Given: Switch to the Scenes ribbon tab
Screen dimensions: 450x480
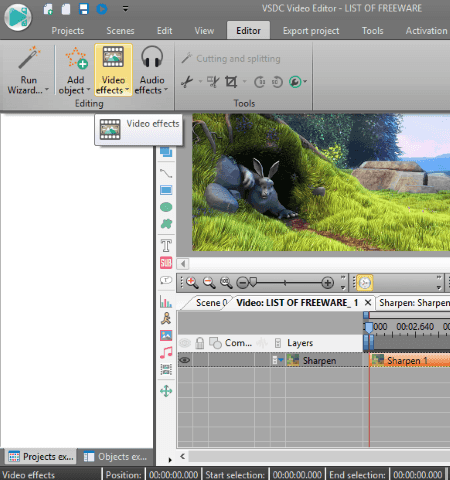Looking at the screenshot, I should [x=120, y=31].
